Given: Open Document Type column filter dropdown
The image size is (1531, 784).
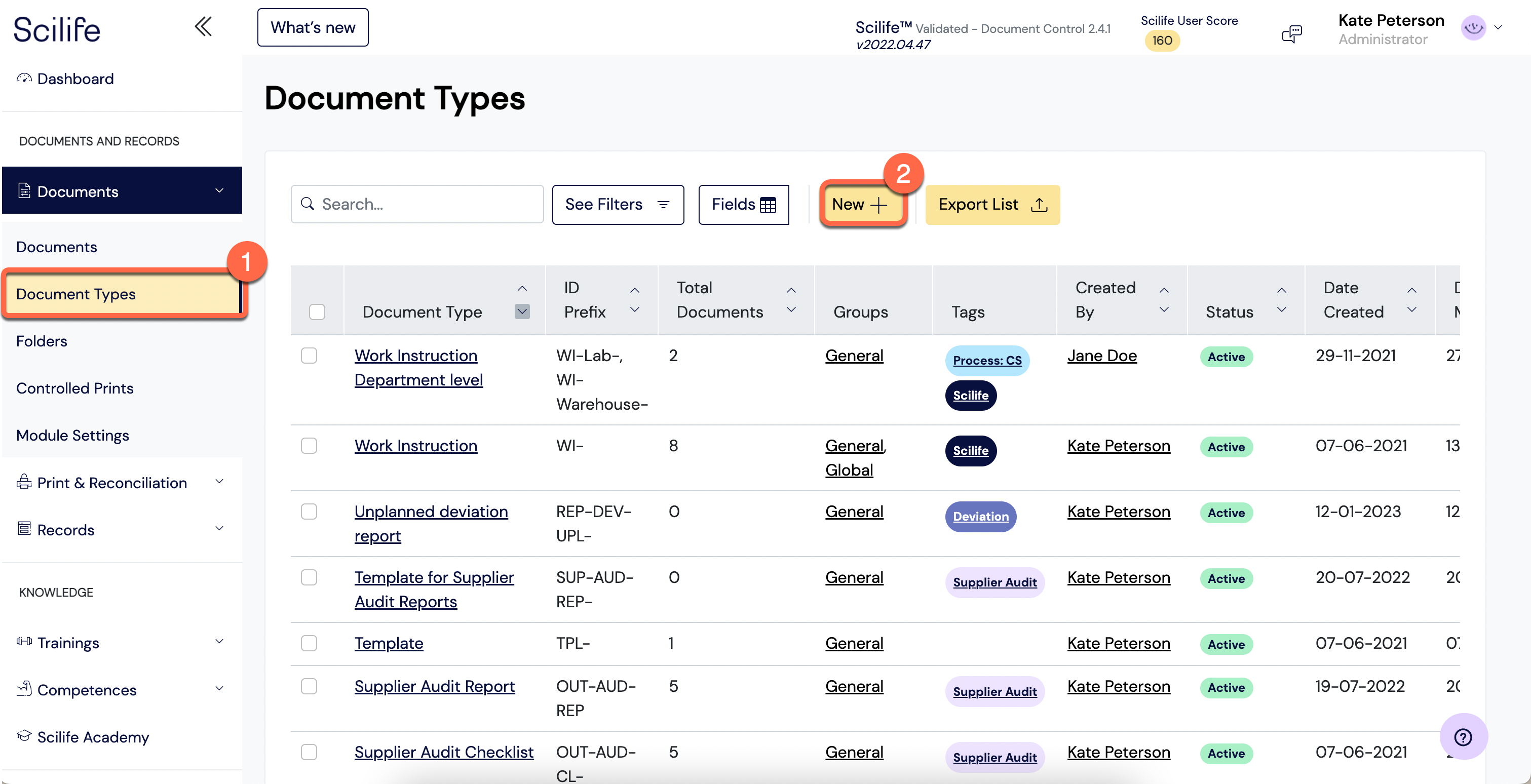Looking at the screenshot, I should coord(522,311).
